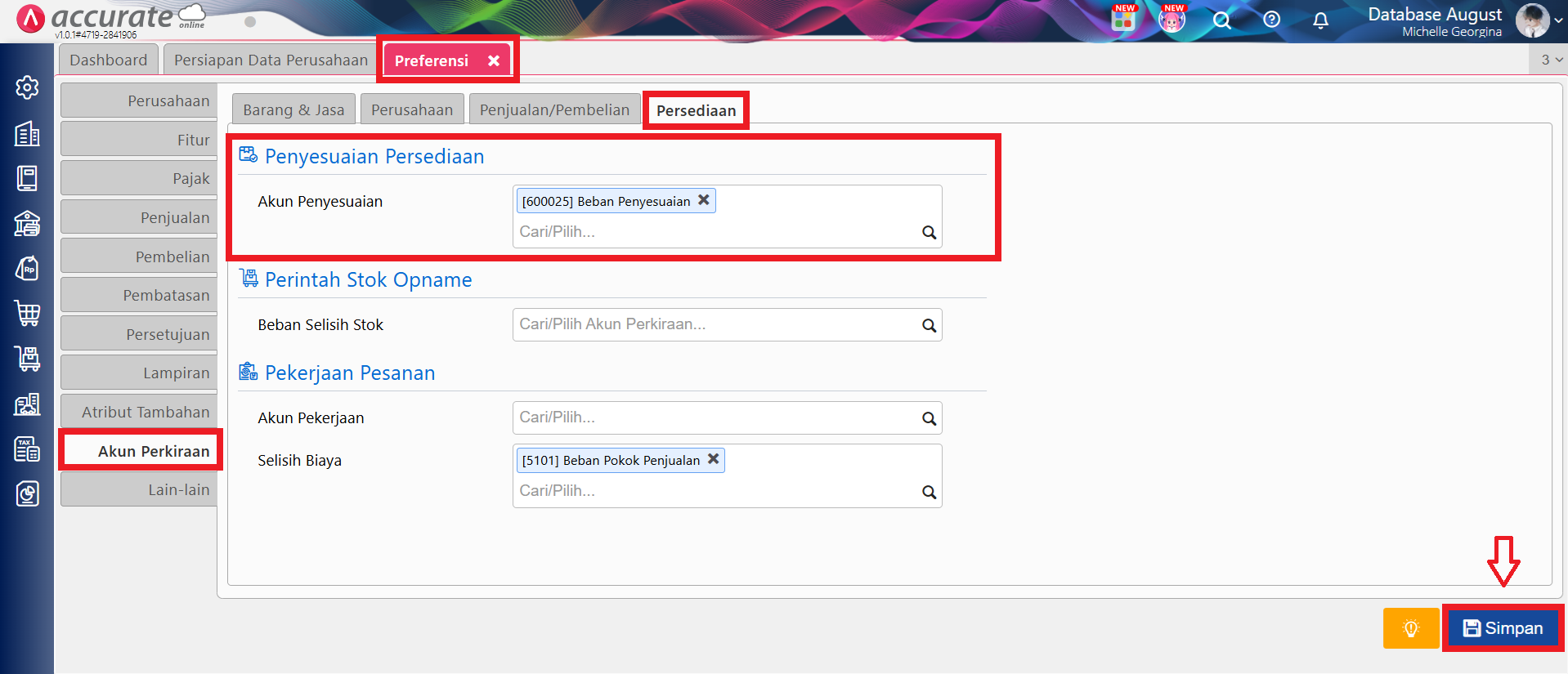Open the Settings gear in left sidebar

(x=27, y=87)
